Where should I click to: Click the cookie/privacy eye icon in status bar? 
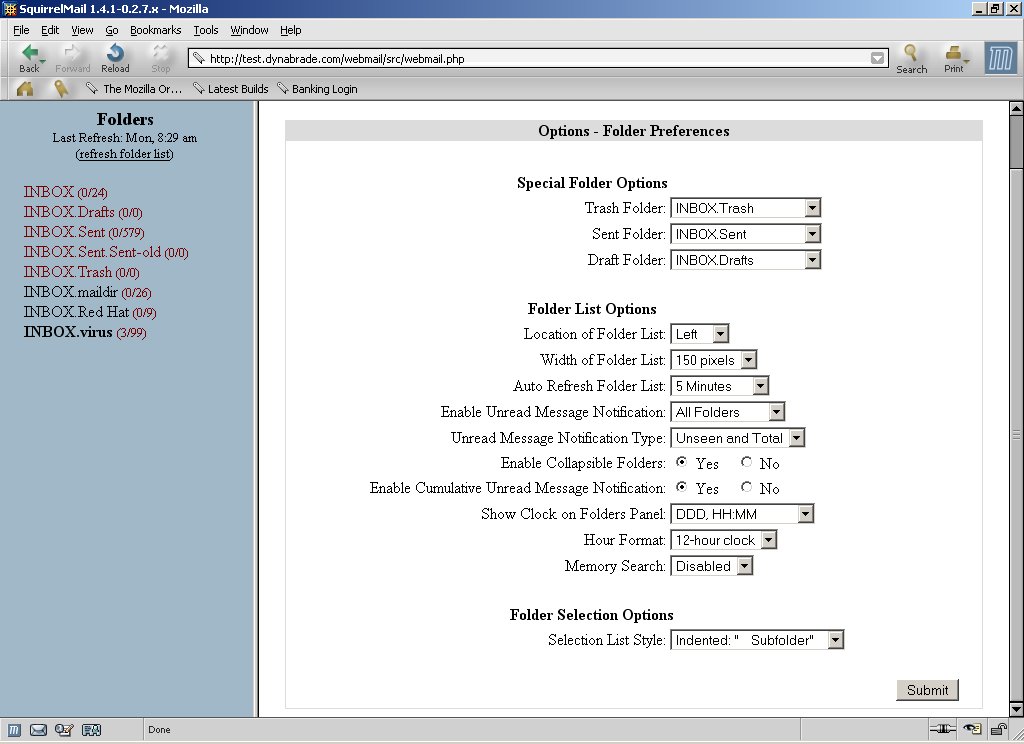pyautogui.click(x=972, y=729)
